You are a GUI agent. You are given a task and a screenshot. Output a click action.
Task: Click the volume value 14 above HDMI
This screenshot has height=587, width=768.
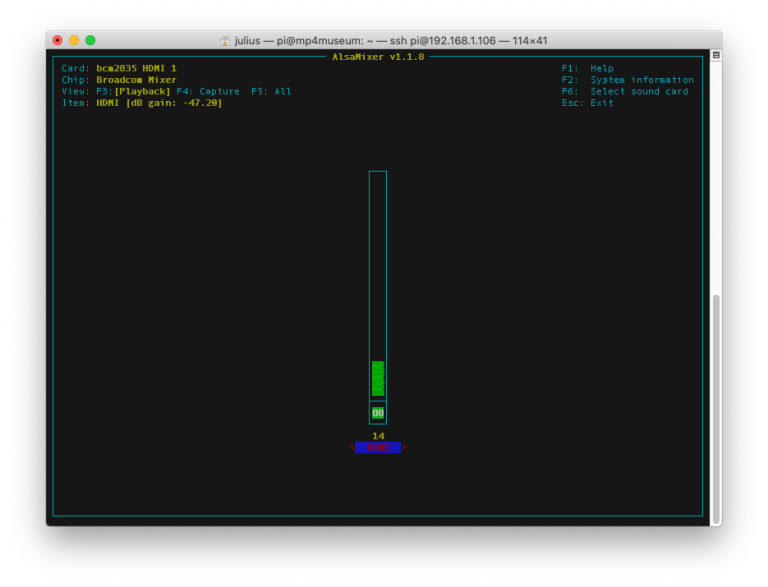click(x=378, y=436)
